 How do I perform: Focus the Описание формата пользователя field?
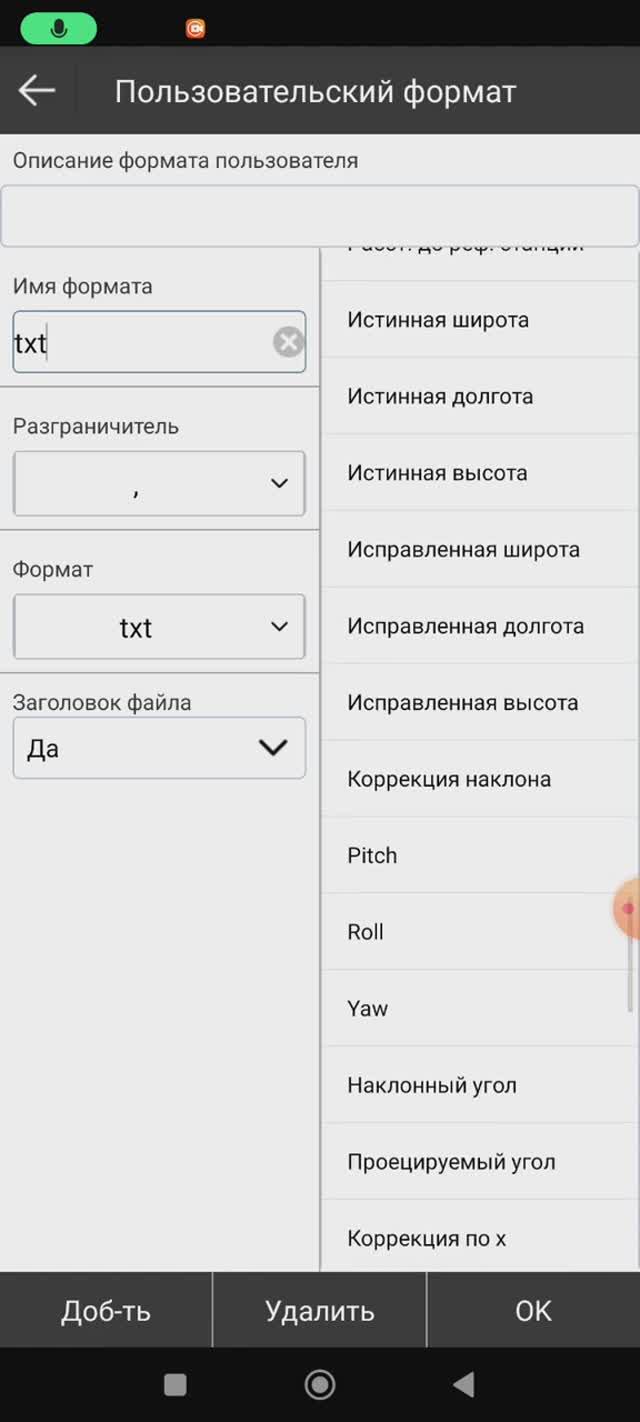click(319, 216)
